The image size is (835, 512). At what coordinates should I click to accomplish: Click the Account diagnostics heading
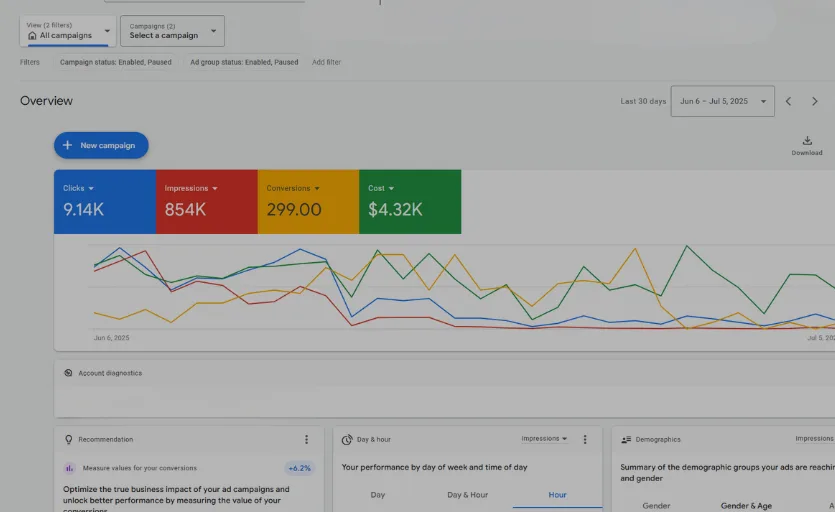(x=110, y=373)
